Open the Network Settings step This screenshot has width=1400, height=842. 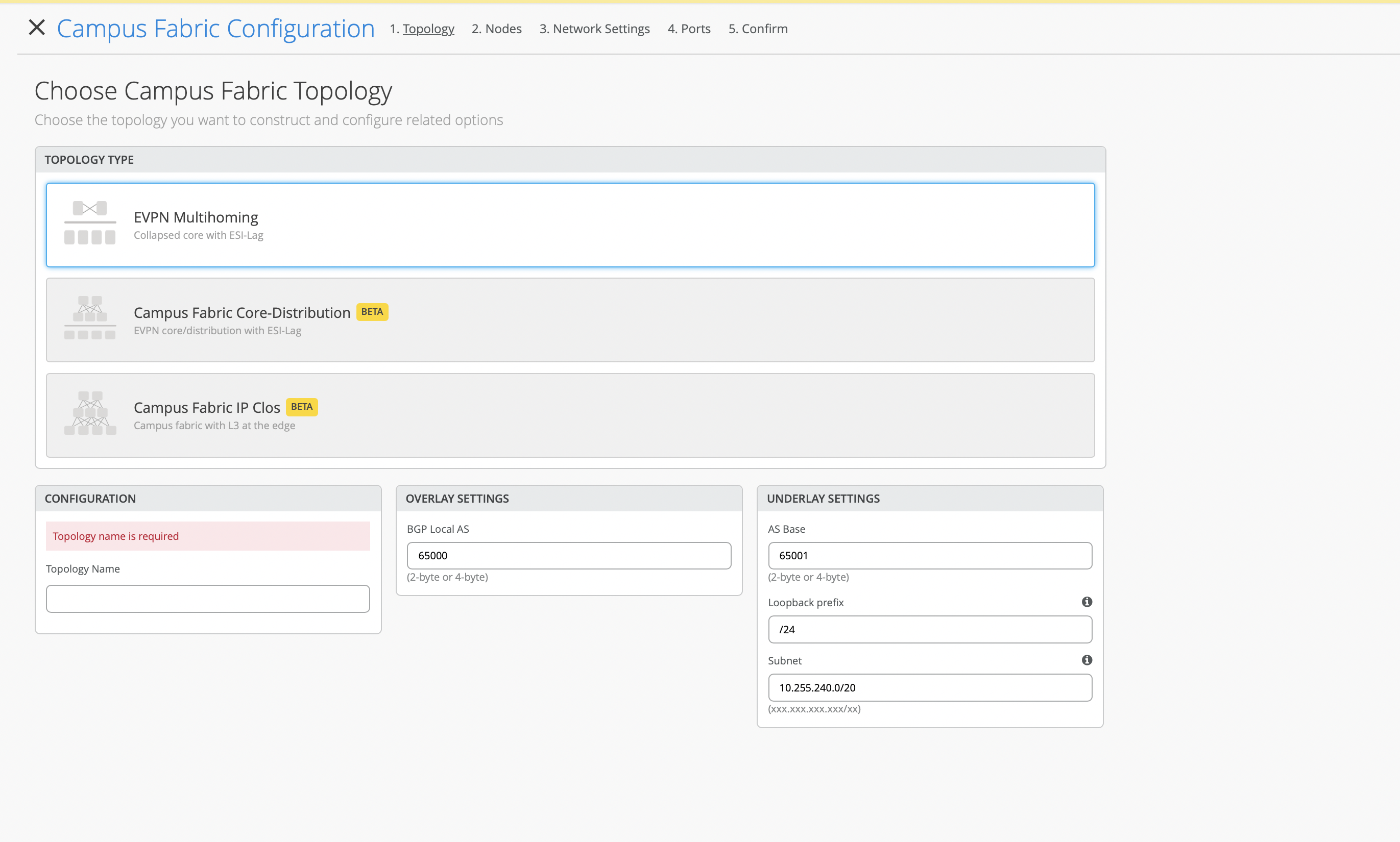(x=594, y=29)
